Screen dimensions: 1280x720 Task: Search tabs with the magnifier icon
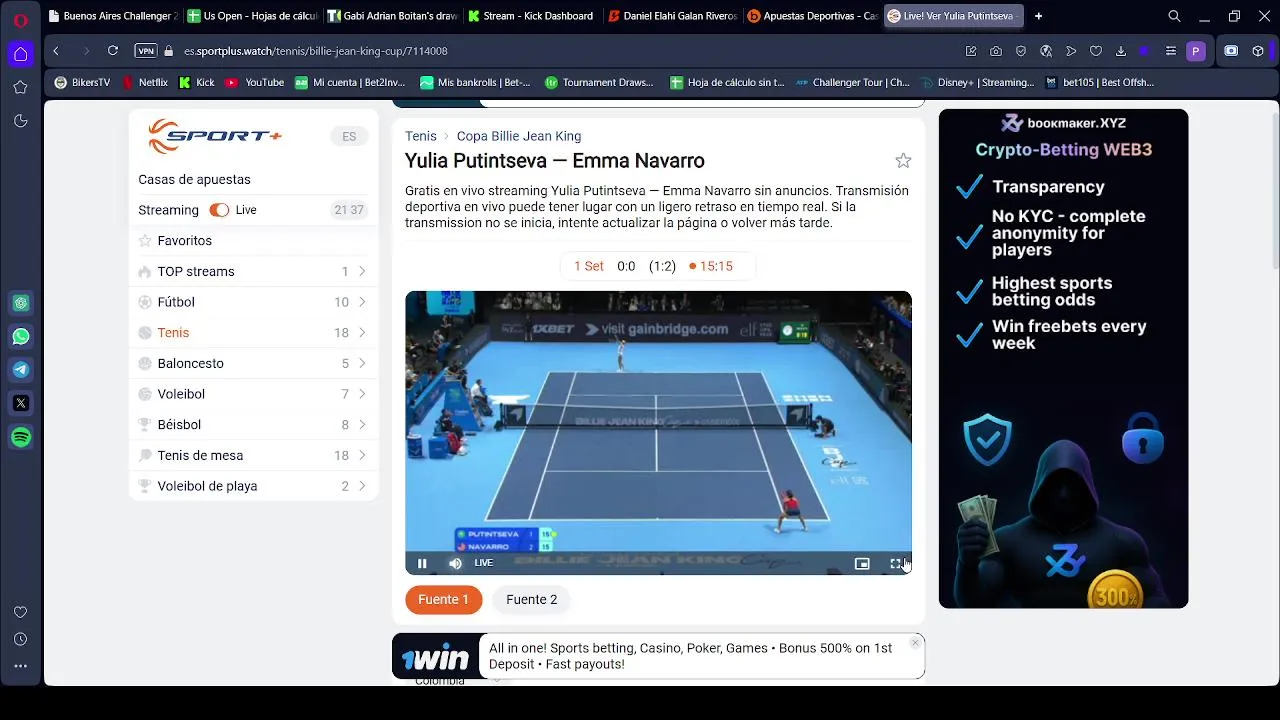coord(1175,16)
